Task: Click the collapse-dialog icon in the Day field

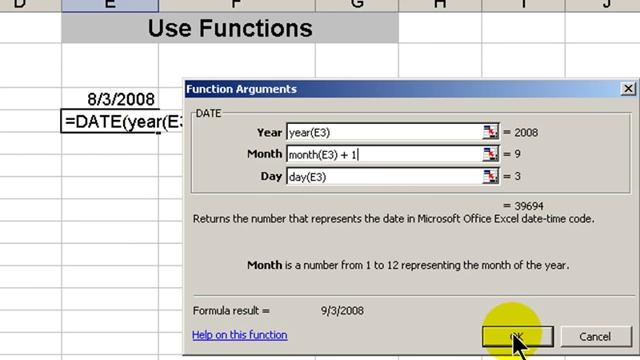Action: tap(490, 176)
